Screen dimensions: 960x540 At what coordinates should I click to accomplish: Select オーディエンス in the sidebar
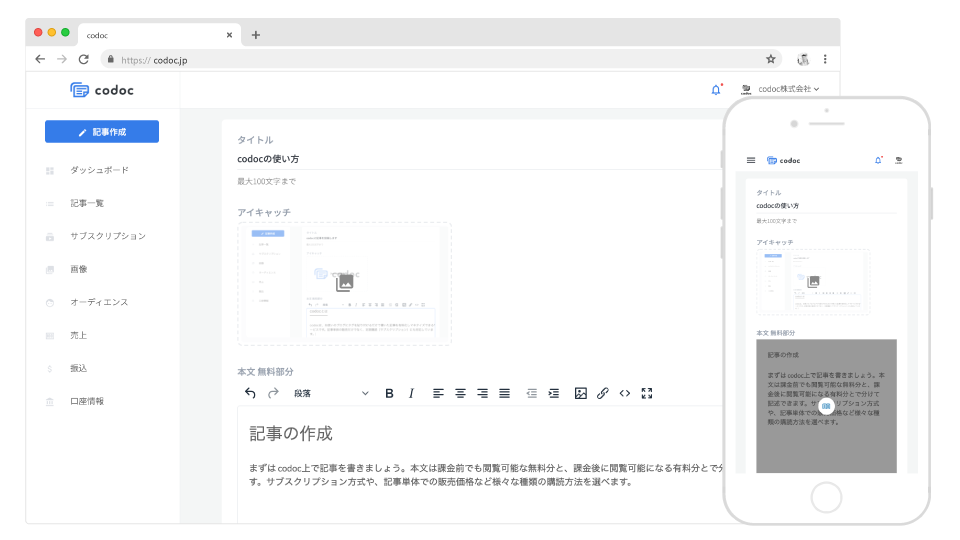(x=99, y=302)
